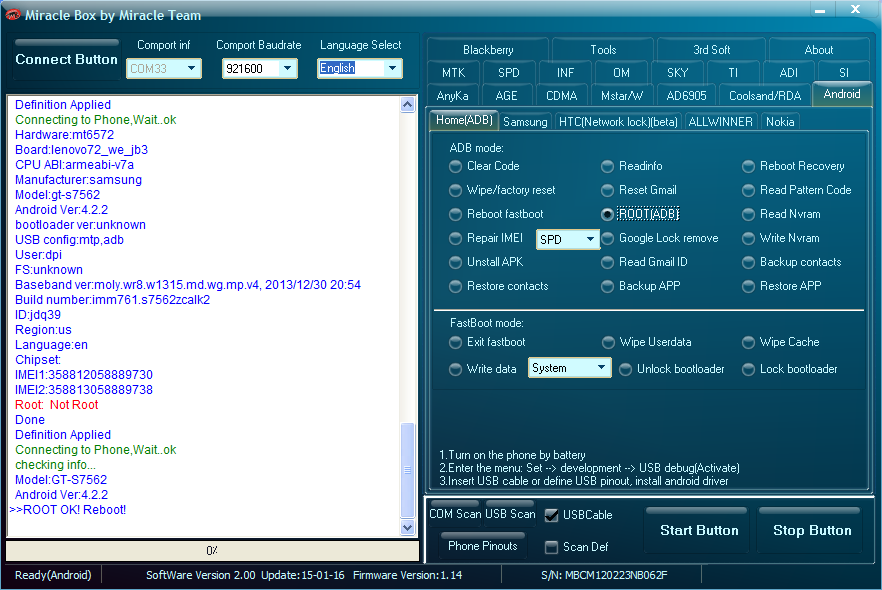Open the Tools tab
The height and width of the screenshot is (590, 882).
[603, 49]
